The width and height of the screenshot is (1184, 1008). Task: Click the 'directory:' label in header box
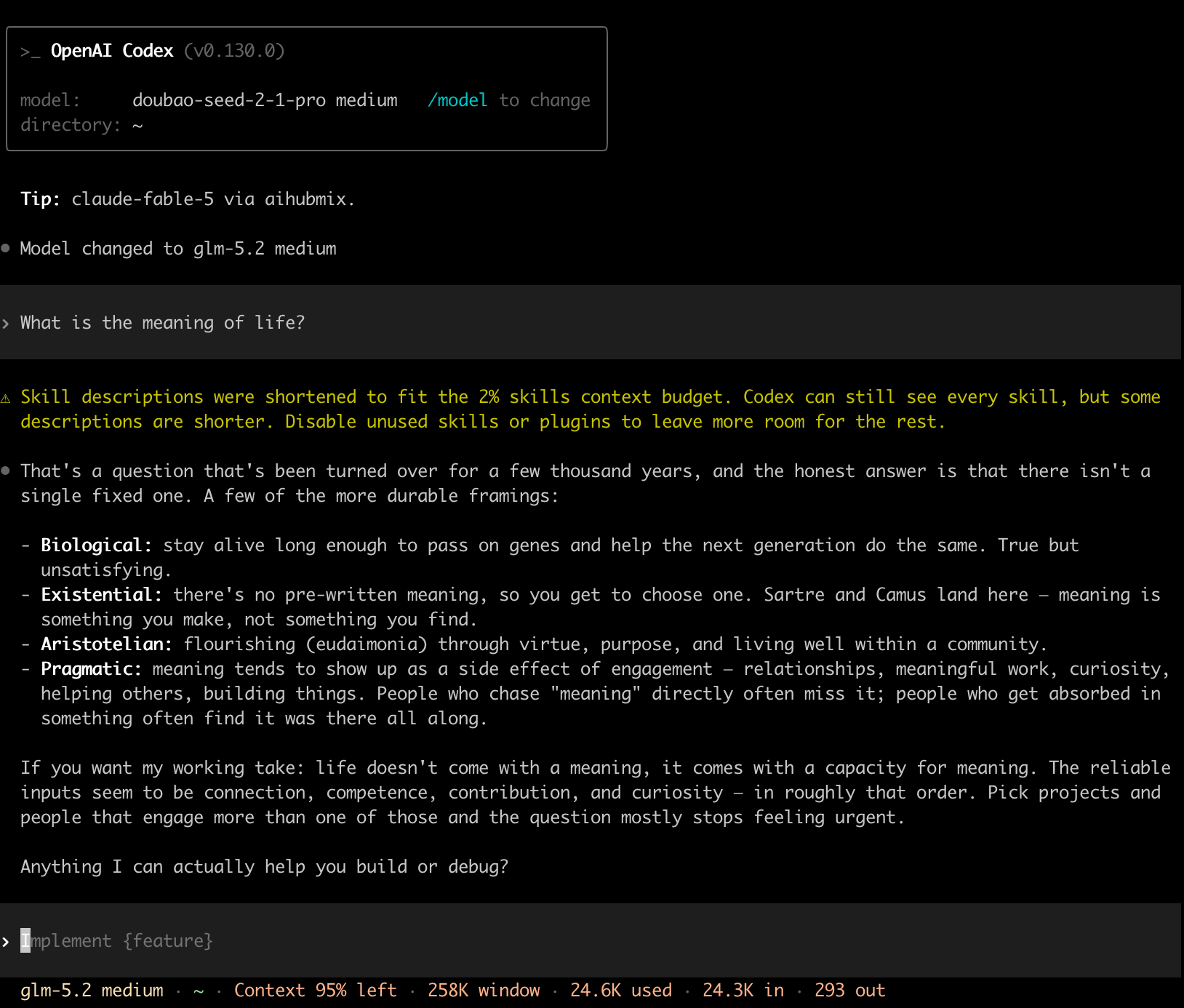coord(71,125)
